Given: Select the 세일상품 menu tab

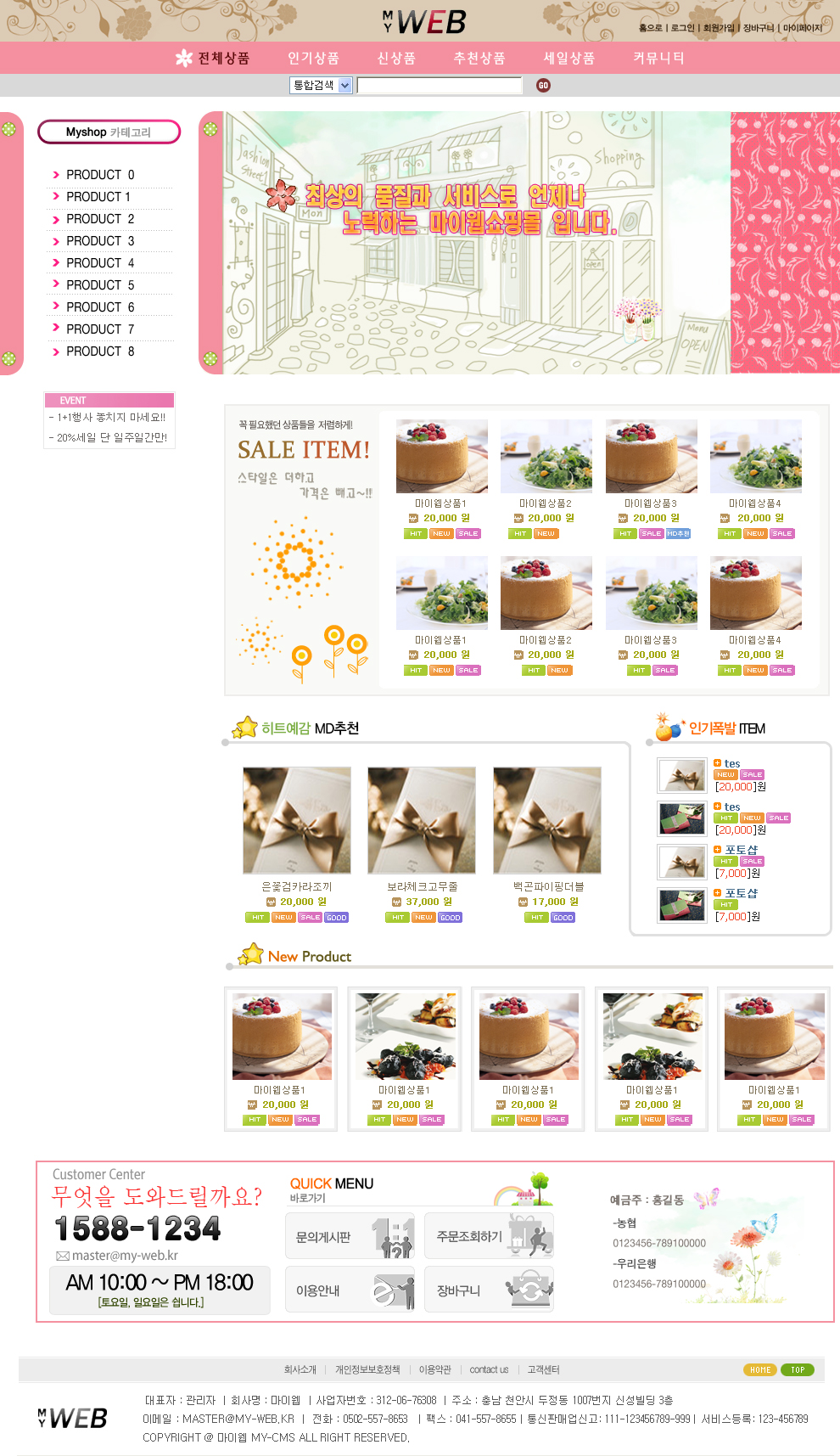Looking at the screenshot, I should [x=568, y=58].
